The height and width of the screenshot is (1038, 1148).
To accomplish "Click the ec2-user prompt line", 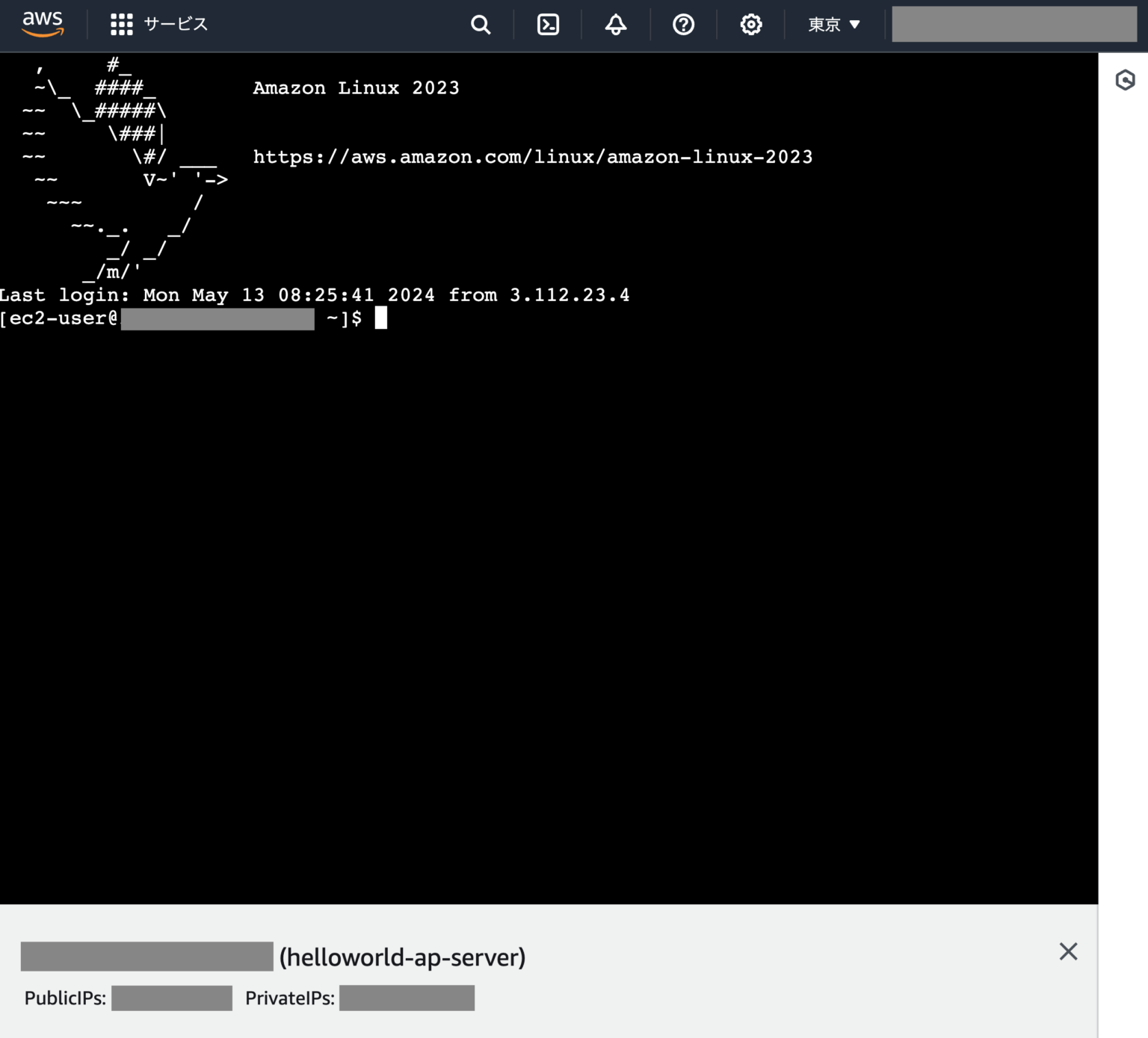I will point(60,318).
